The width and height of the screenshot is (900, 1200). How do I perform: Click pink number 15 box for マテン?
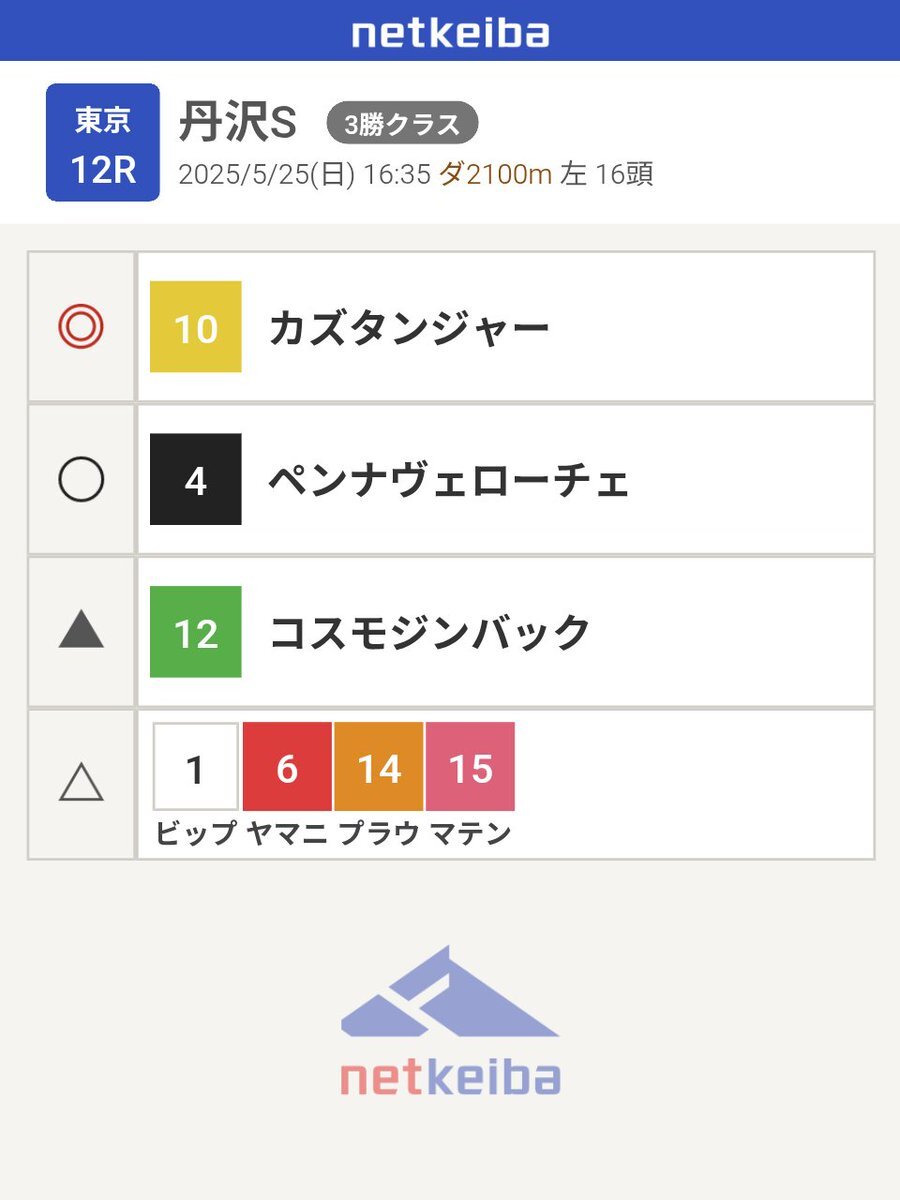click(470, 767)
